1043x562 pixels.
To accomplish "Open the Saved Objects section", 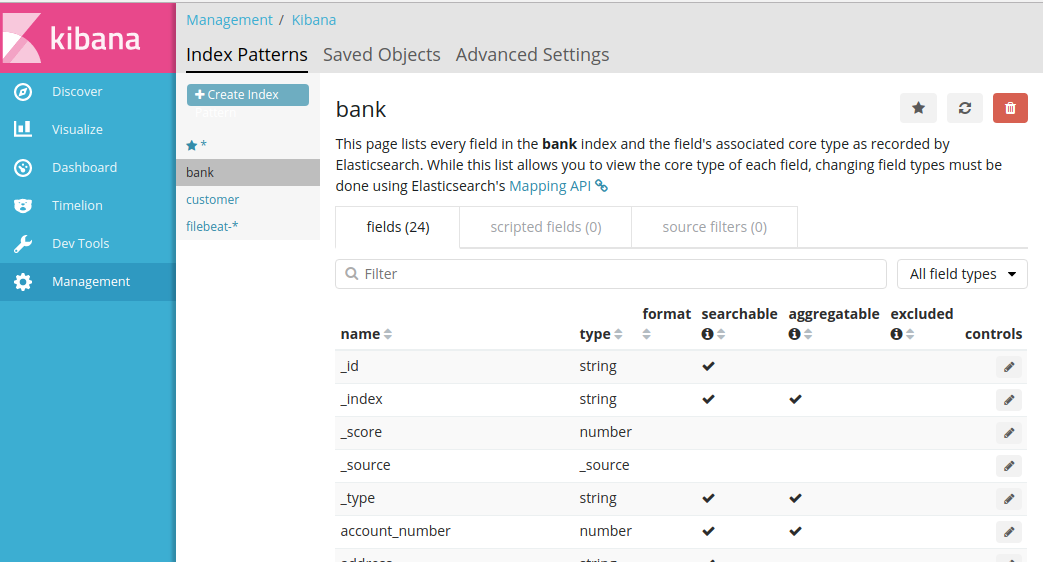I will click(381, 55).
